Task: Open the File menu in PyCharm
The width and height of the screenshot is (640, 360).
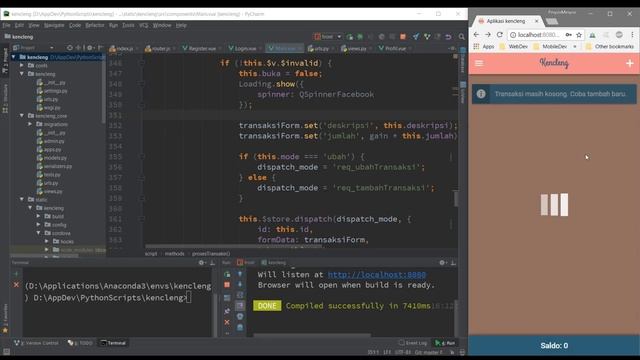Action: (6, 25)
